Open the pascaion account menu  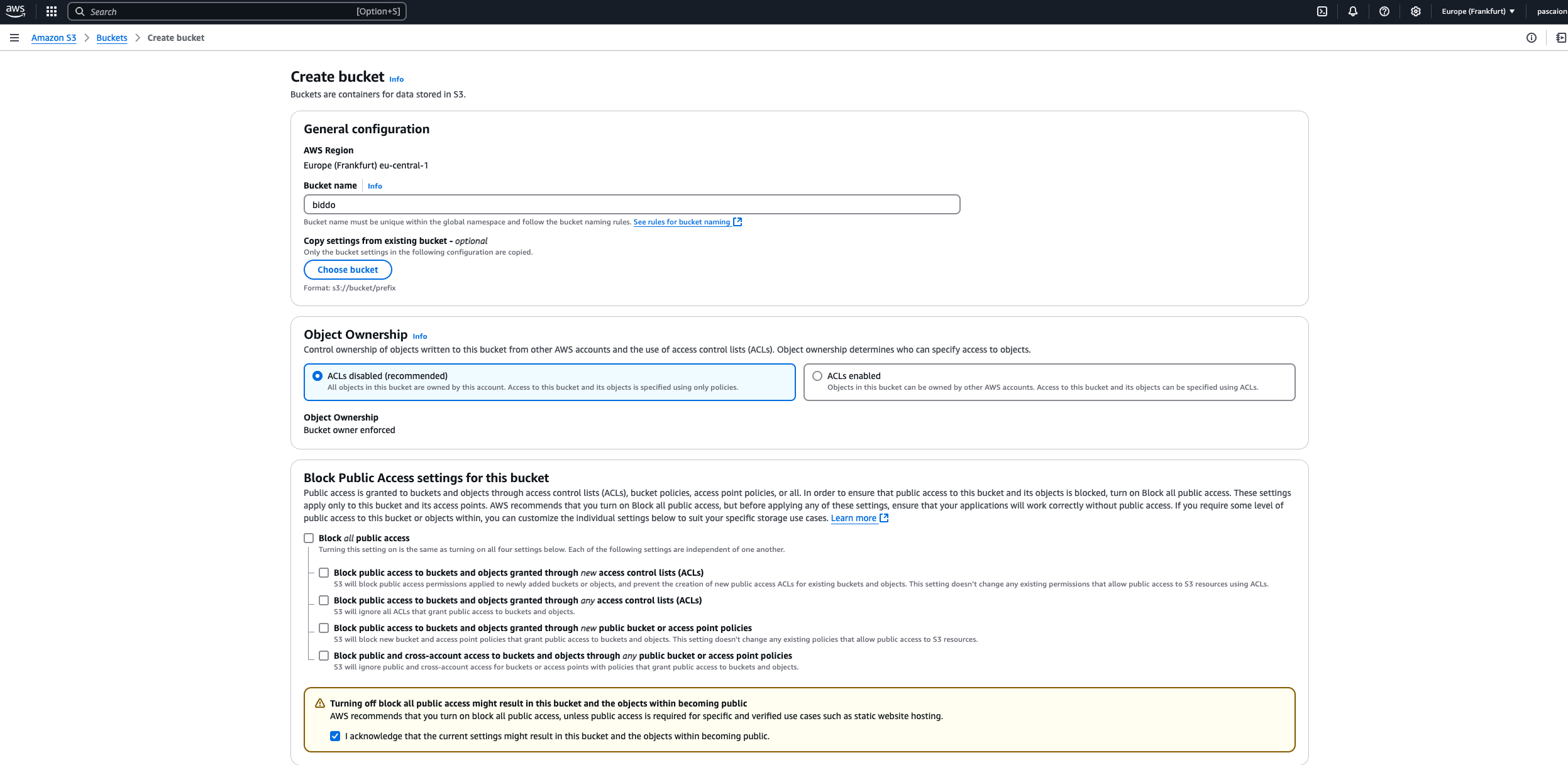[1552, 11]
